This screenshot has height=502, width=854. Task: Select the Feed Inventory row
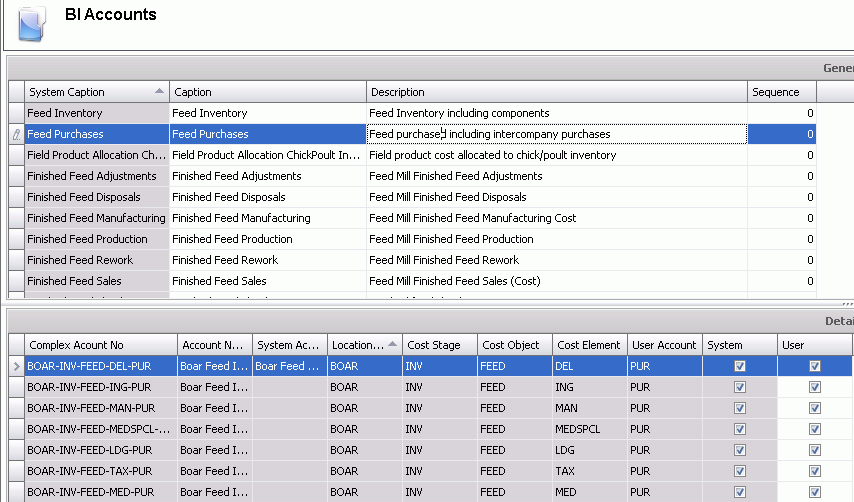[x=96, y=113]
